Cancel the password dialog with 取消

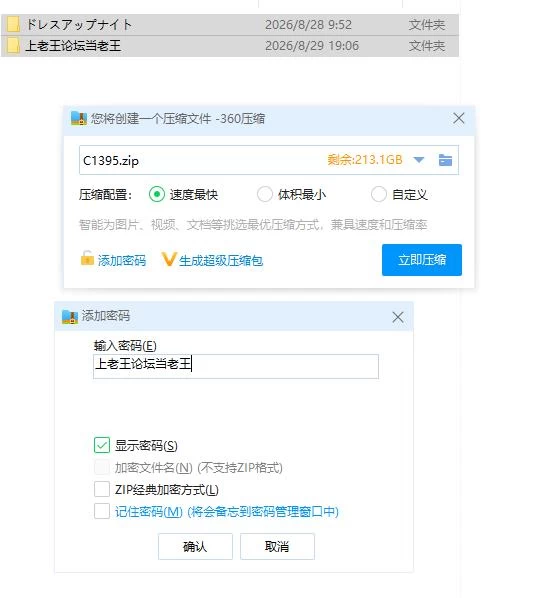(277, 547)
